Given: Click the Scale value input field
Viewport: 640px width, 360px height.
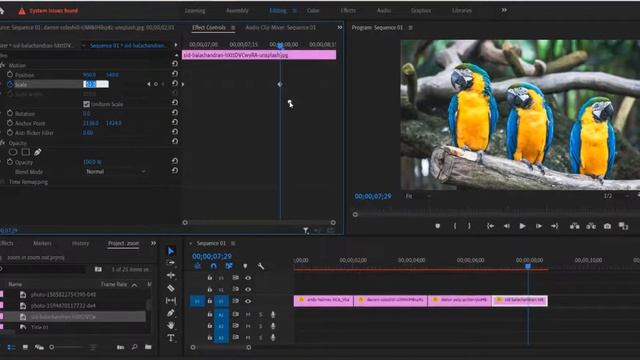Looking at the screenshot, I should pyautogui.click(x=96, y=84).
